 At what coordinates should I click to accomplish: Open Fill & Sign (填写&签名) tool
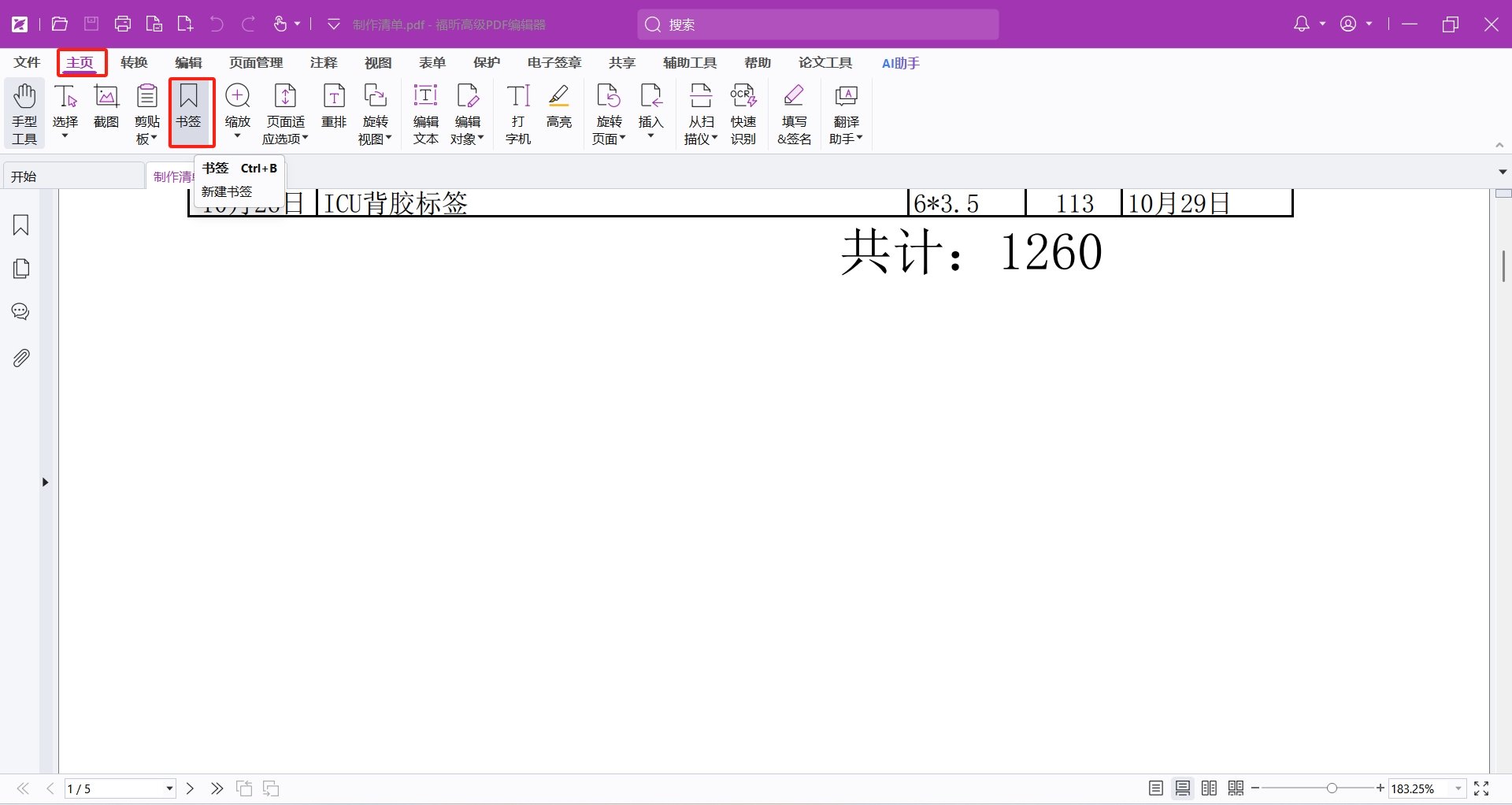[794, 113]
